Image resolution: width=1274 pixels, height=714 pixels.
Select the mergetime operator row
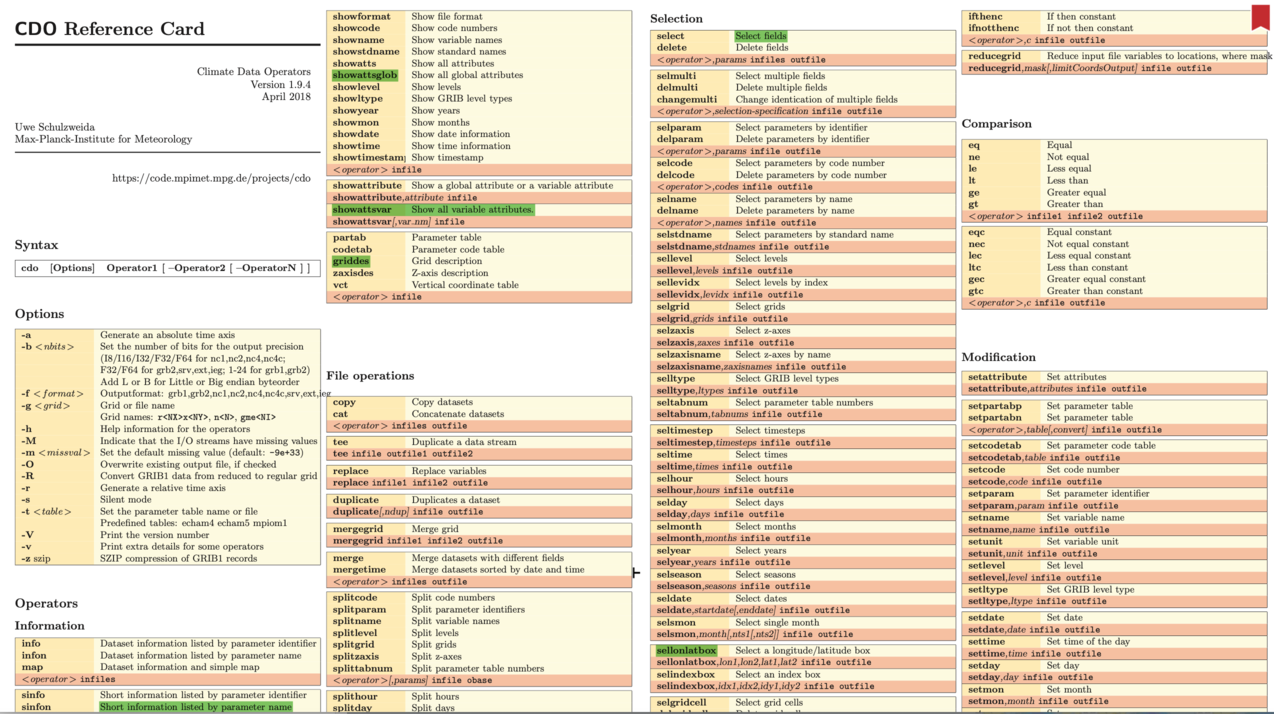[x=358, y=570]
